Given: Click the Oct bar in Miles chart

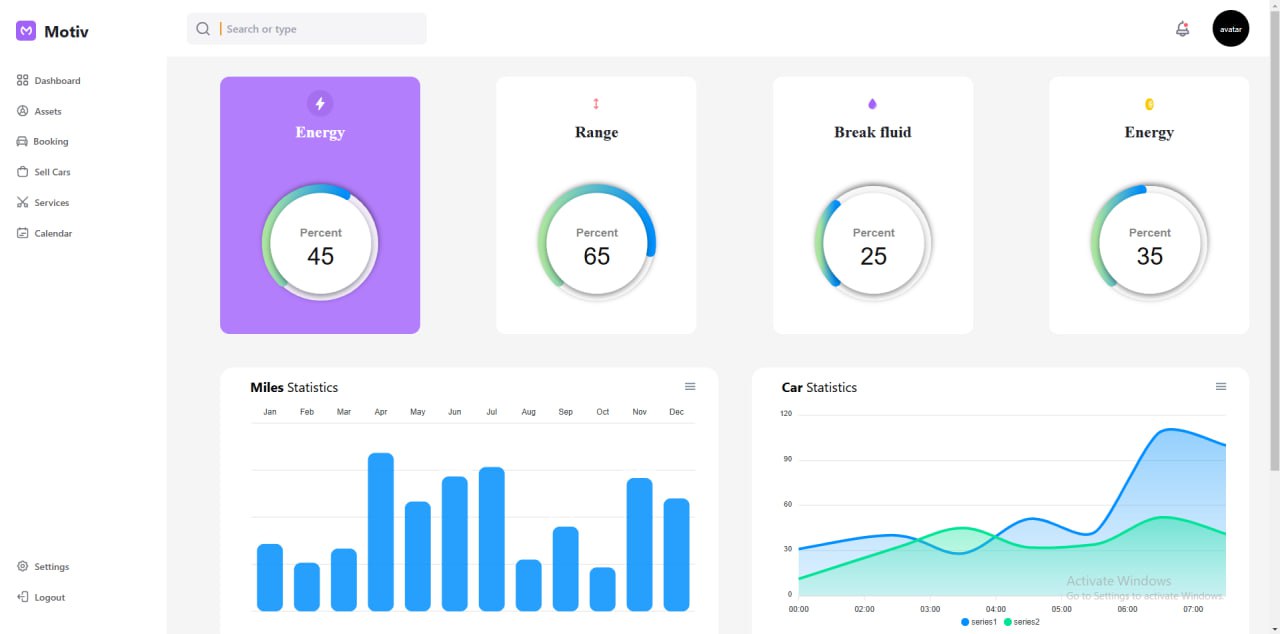Looking at the screenshot, I should coord(603,589).
